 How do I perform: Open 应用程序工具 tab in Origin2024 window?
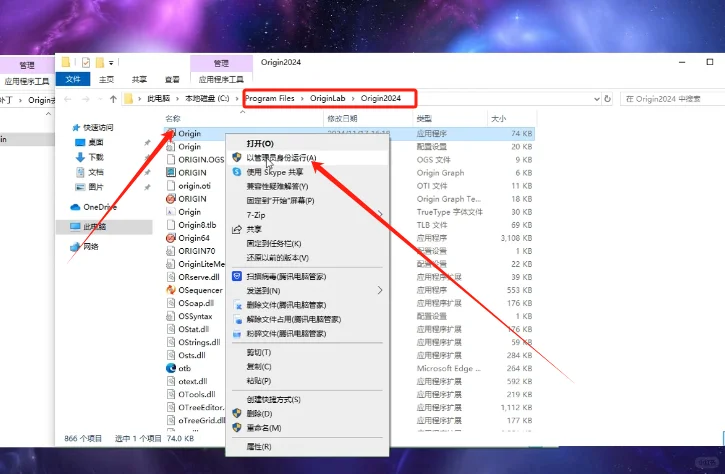[x=221, y=80]
